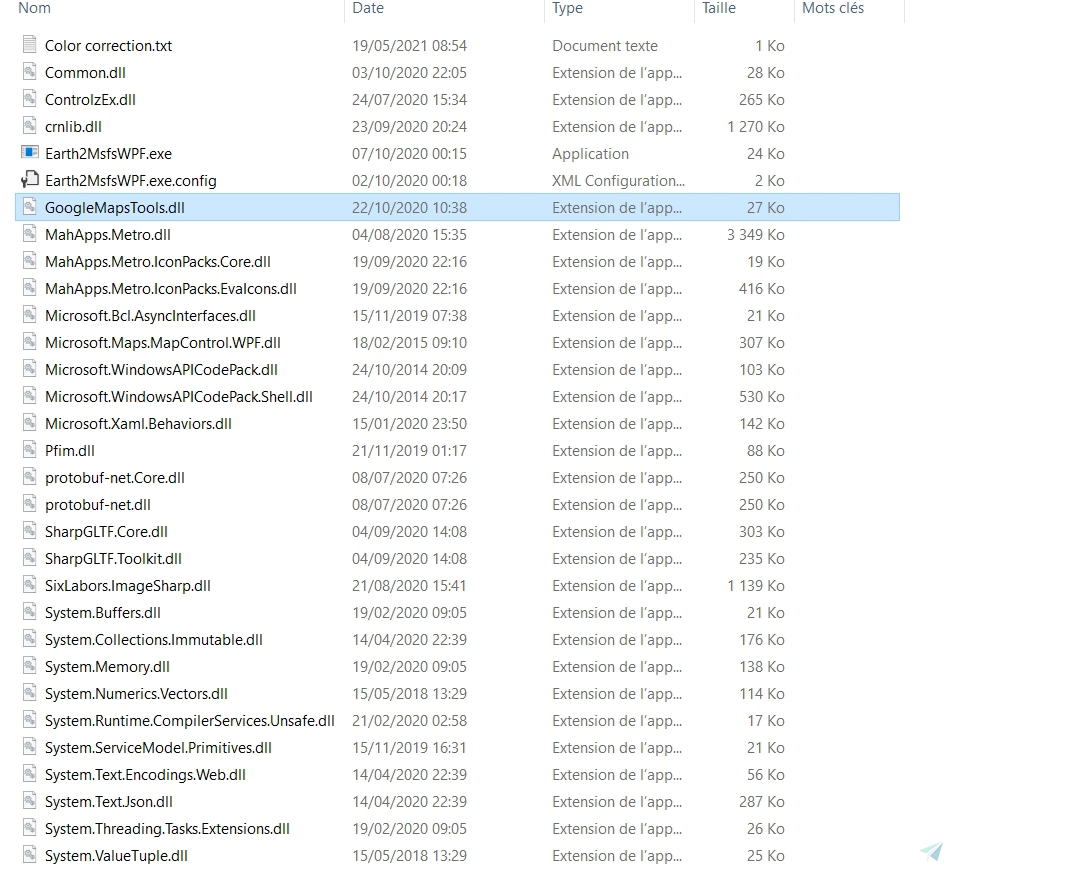Click the icon beside Pfim.dll

pyautogui.click(x=27, y=450)
